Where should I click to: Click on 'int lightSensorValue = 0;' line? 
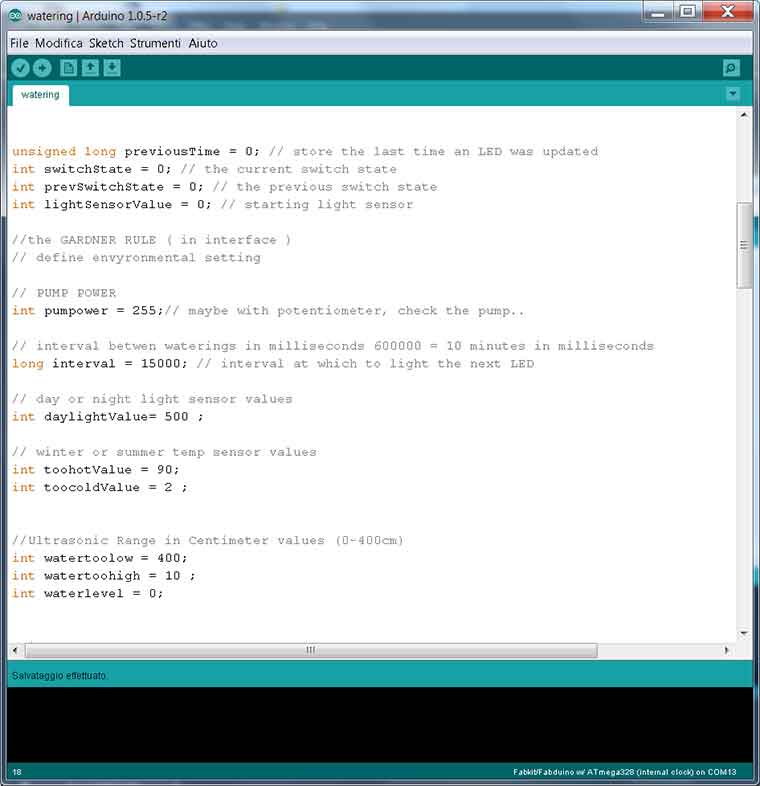(112, 204)
